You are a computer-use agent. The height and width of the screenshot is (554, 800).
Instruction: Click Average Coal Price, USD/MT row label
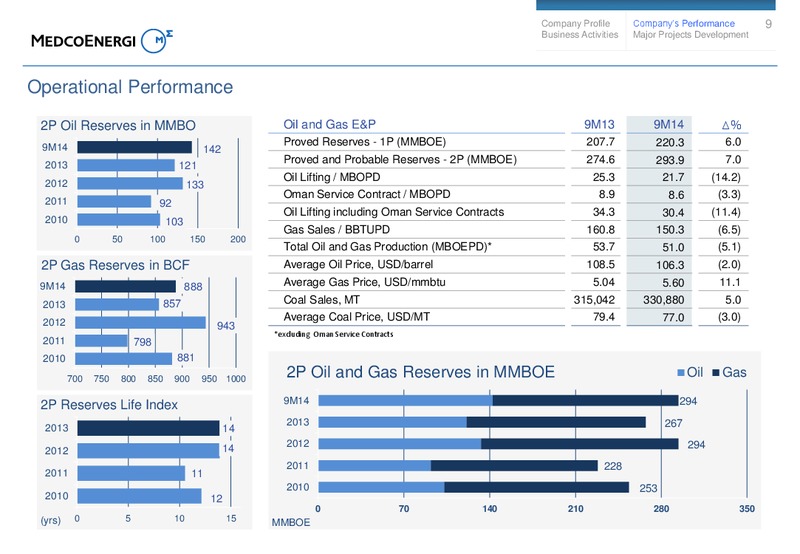click(357, 317)
